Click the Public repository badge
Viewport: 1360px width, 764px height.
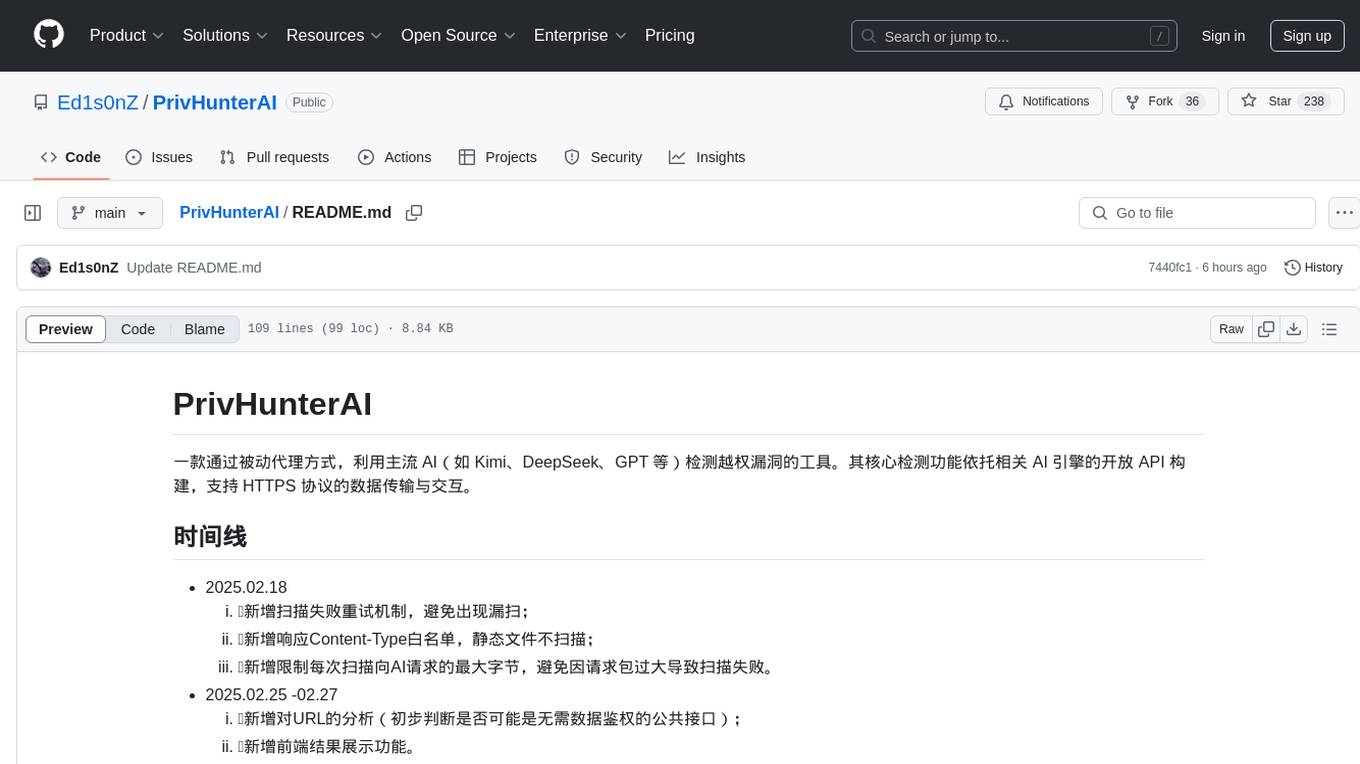pyautogui.click(x=309, y=102)
